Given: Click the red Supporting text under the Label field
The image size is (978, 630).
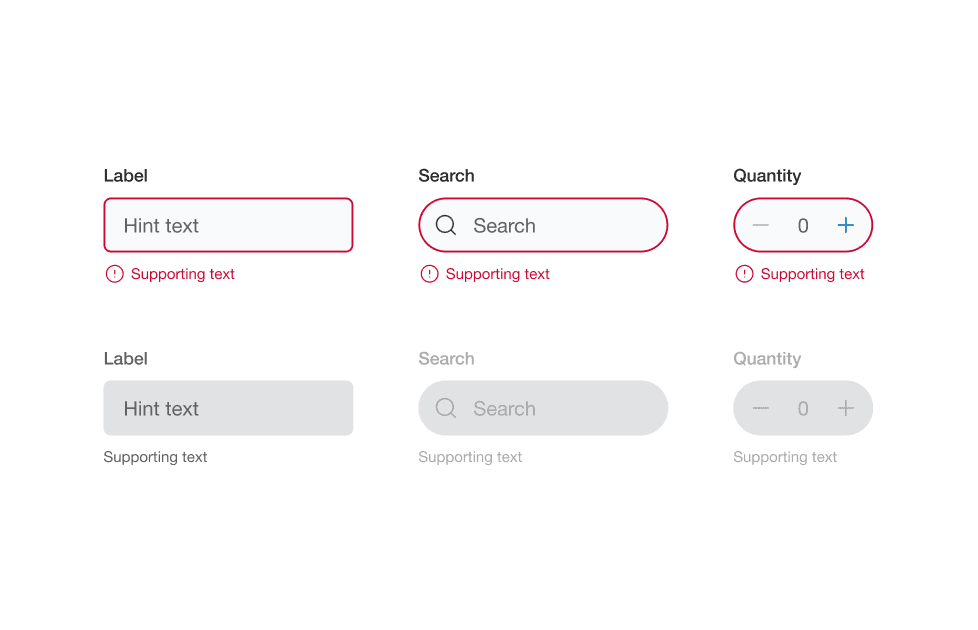Looking at the screenshot, I should click(x=183, y=273).
